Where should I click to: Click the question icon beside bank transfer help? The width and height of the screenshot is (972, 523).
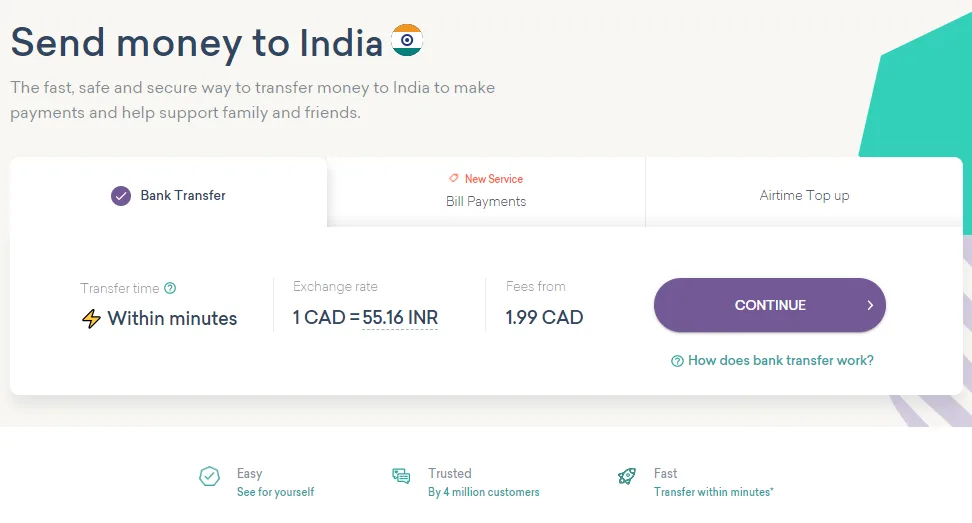[x=677, y=361]
